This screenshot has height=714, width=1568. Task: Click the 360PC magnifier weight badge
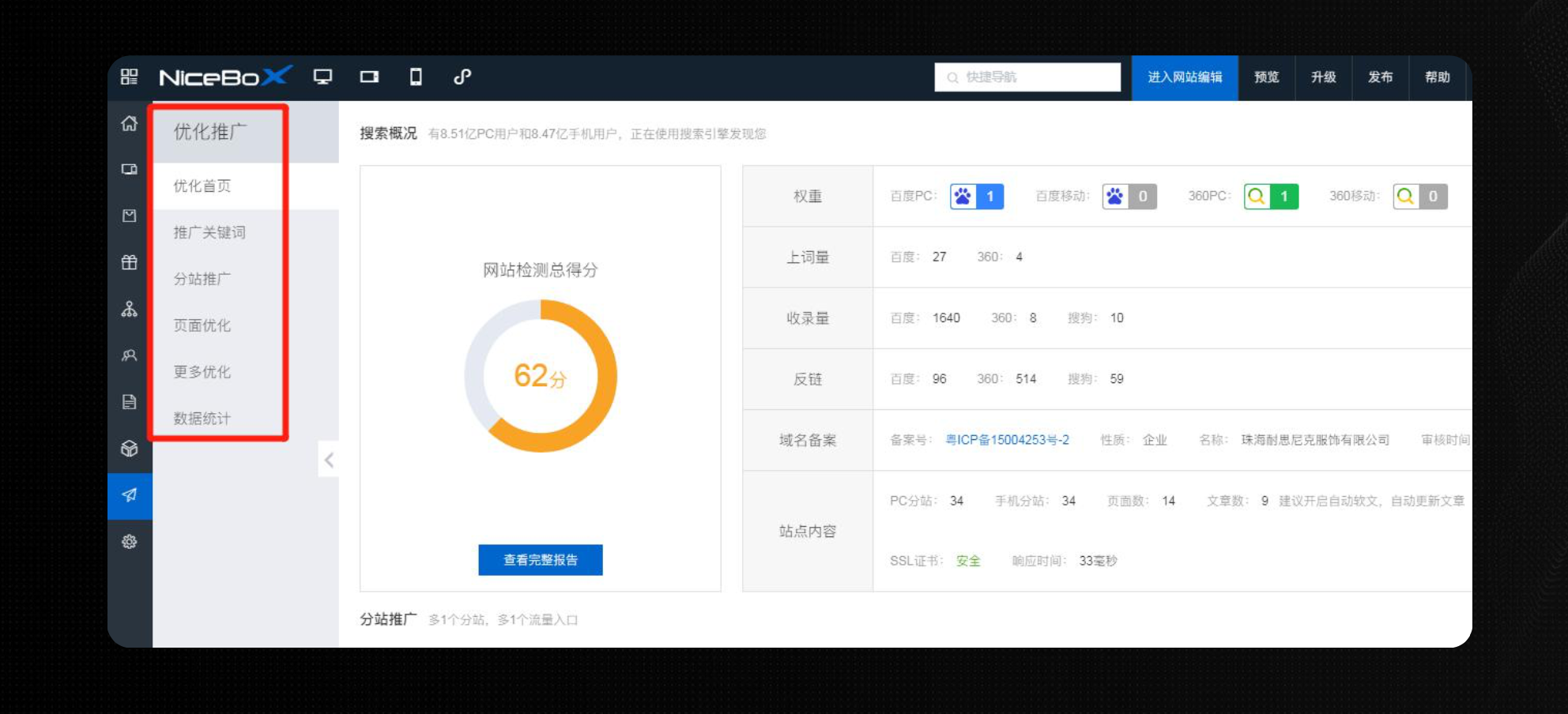pyautogui.click(x=1271, y=196)
